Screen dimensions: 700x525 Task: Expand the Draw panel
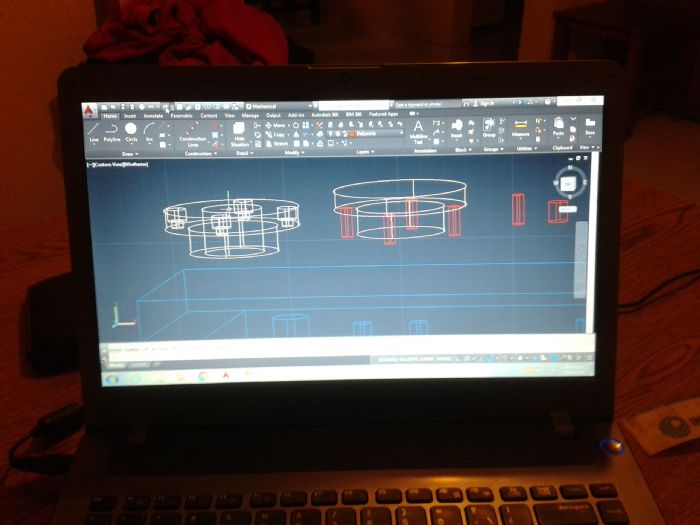click(x=130, y=154)
